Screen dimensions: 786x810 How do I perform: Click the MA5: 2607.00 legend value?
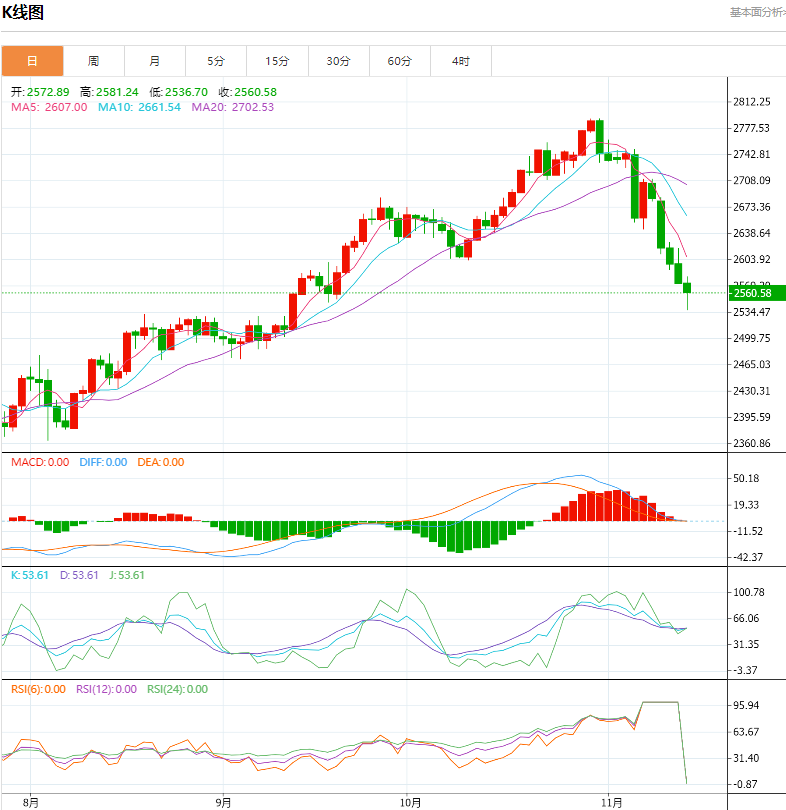(x=49, y=107)
